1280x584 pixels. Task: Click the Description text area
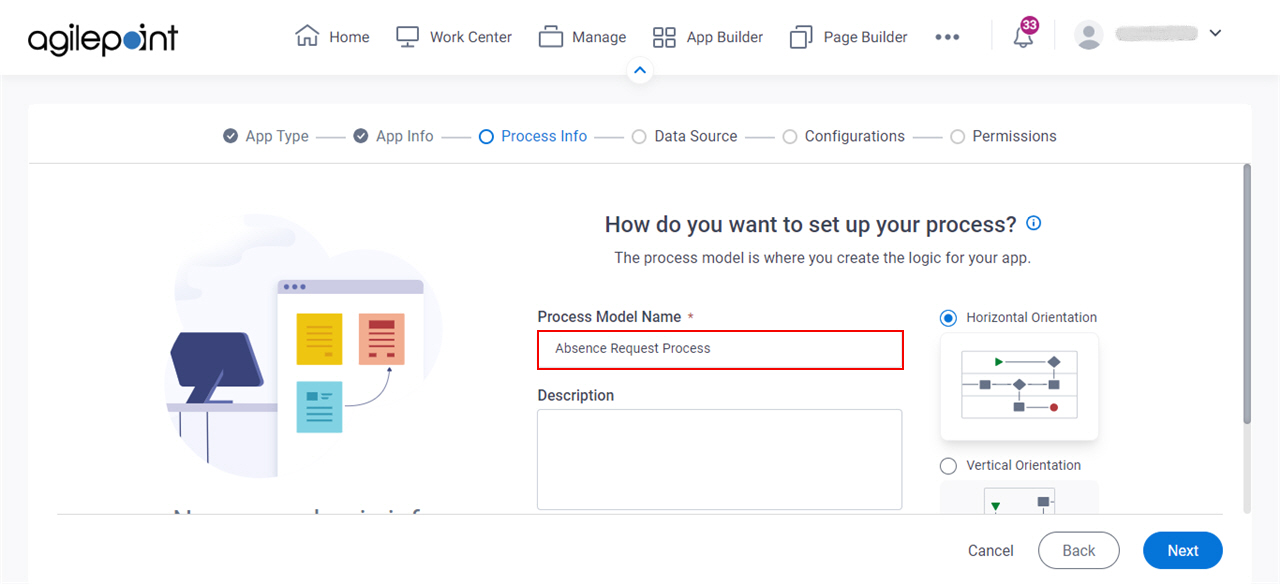[x=720, y=459]
